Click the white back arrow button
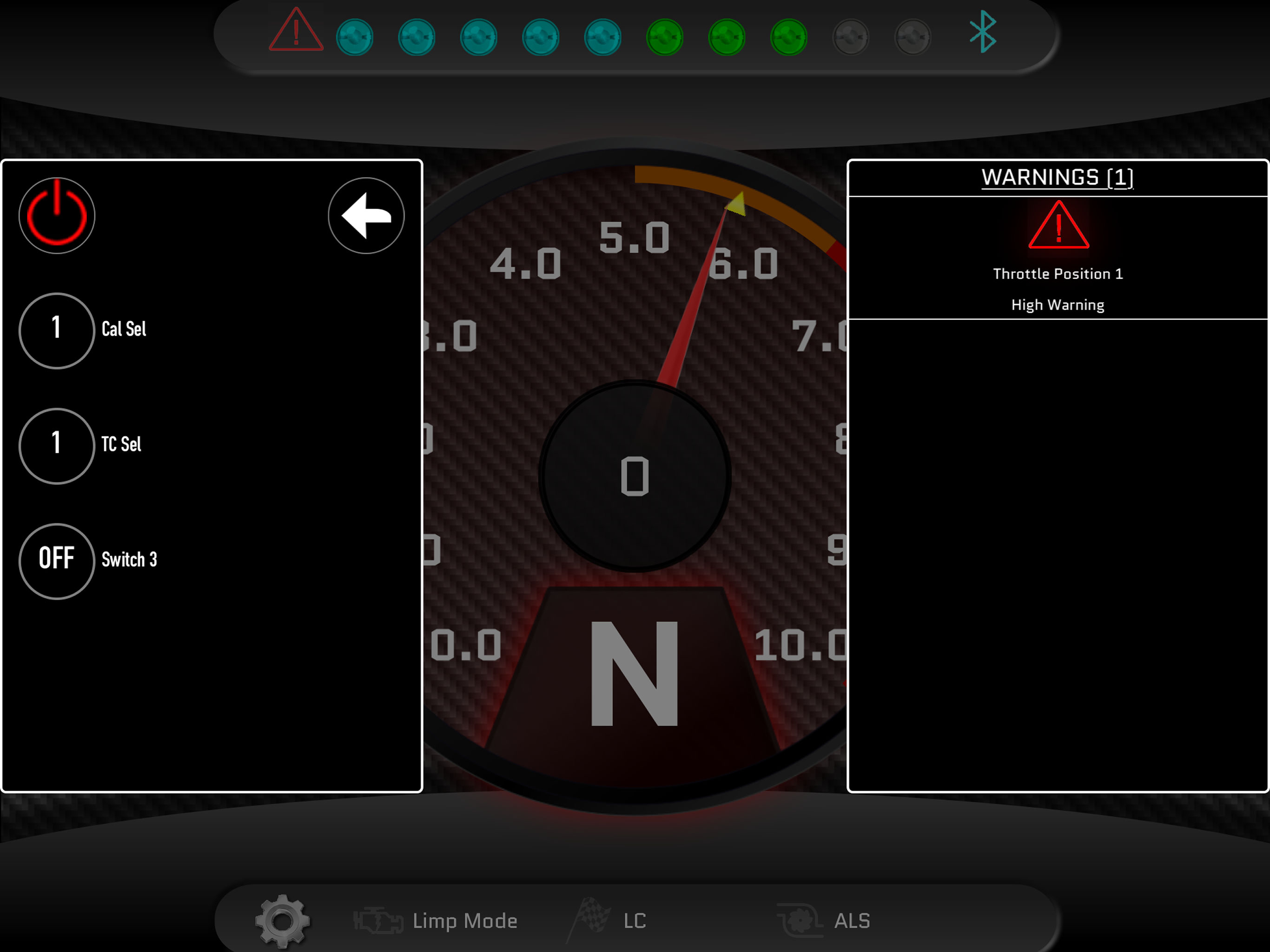The height and width of the screenshot is (952, 1270). [366, 215]
